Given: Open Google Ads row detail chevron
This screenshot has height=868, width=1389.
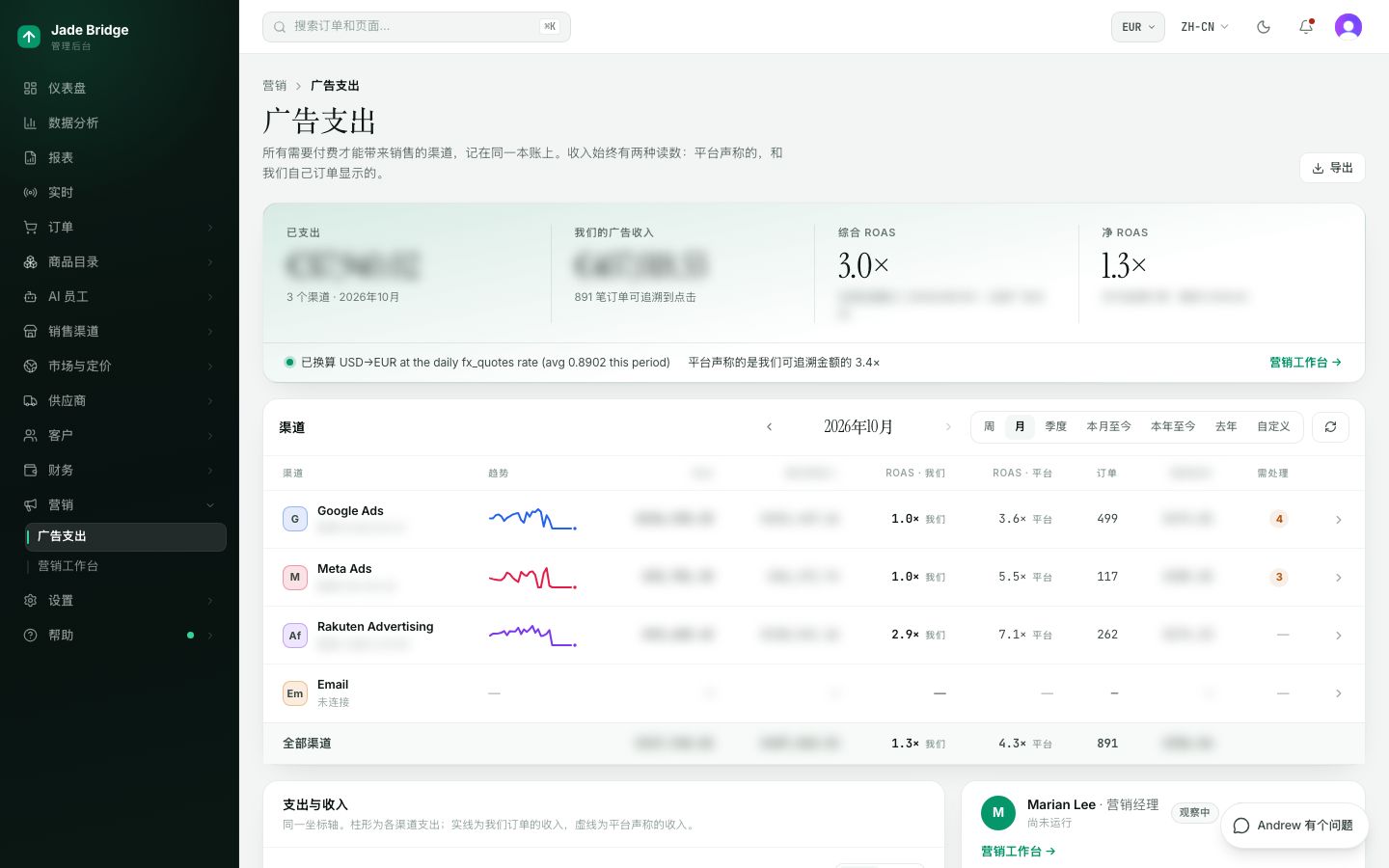Looking at the screenshot, I should pyautogui.click(x=1338, y=520).
